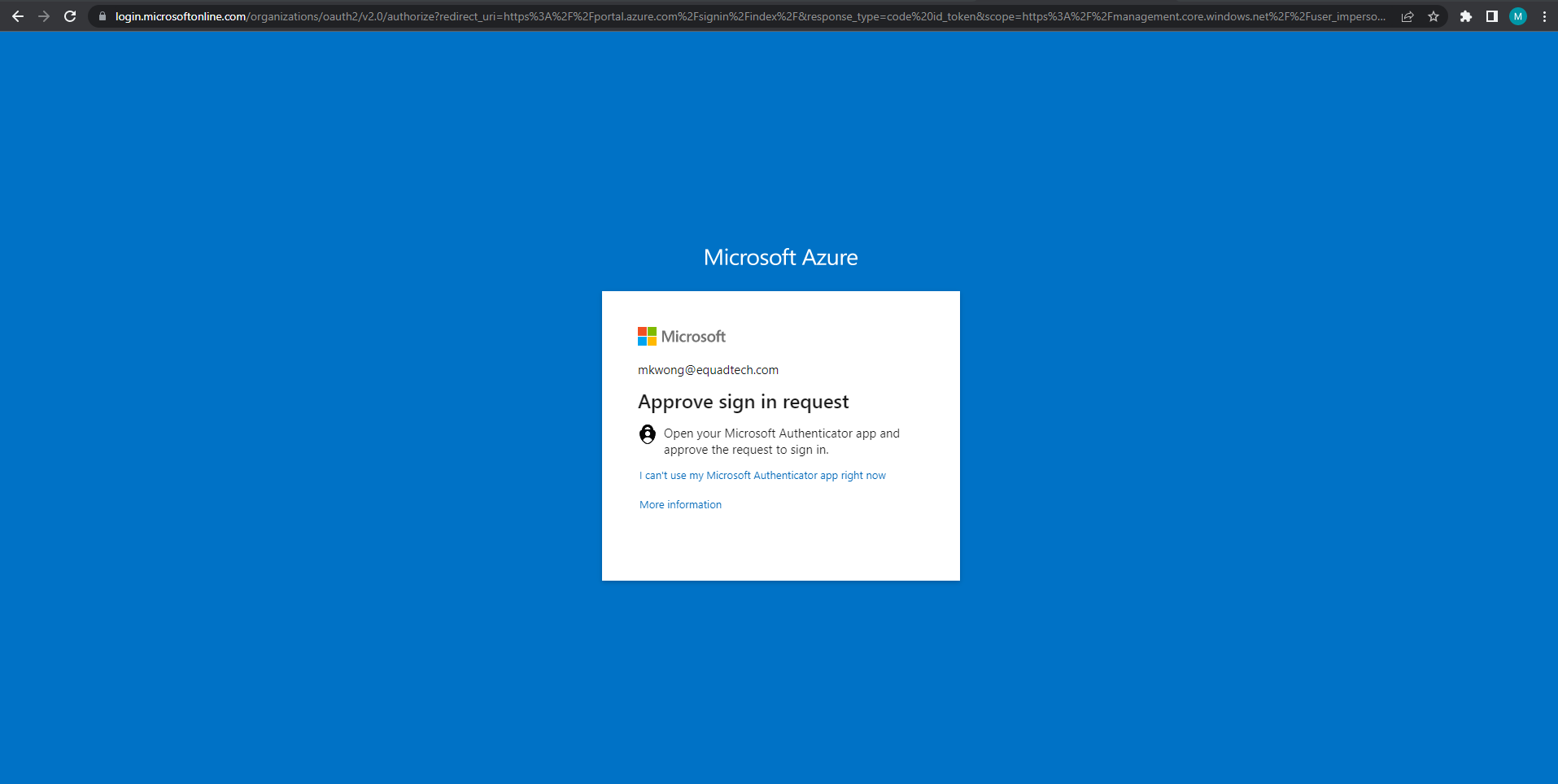Share this page using share icon
Viewport: 1558px width, 784px height.
click(x=1407, y=16)
